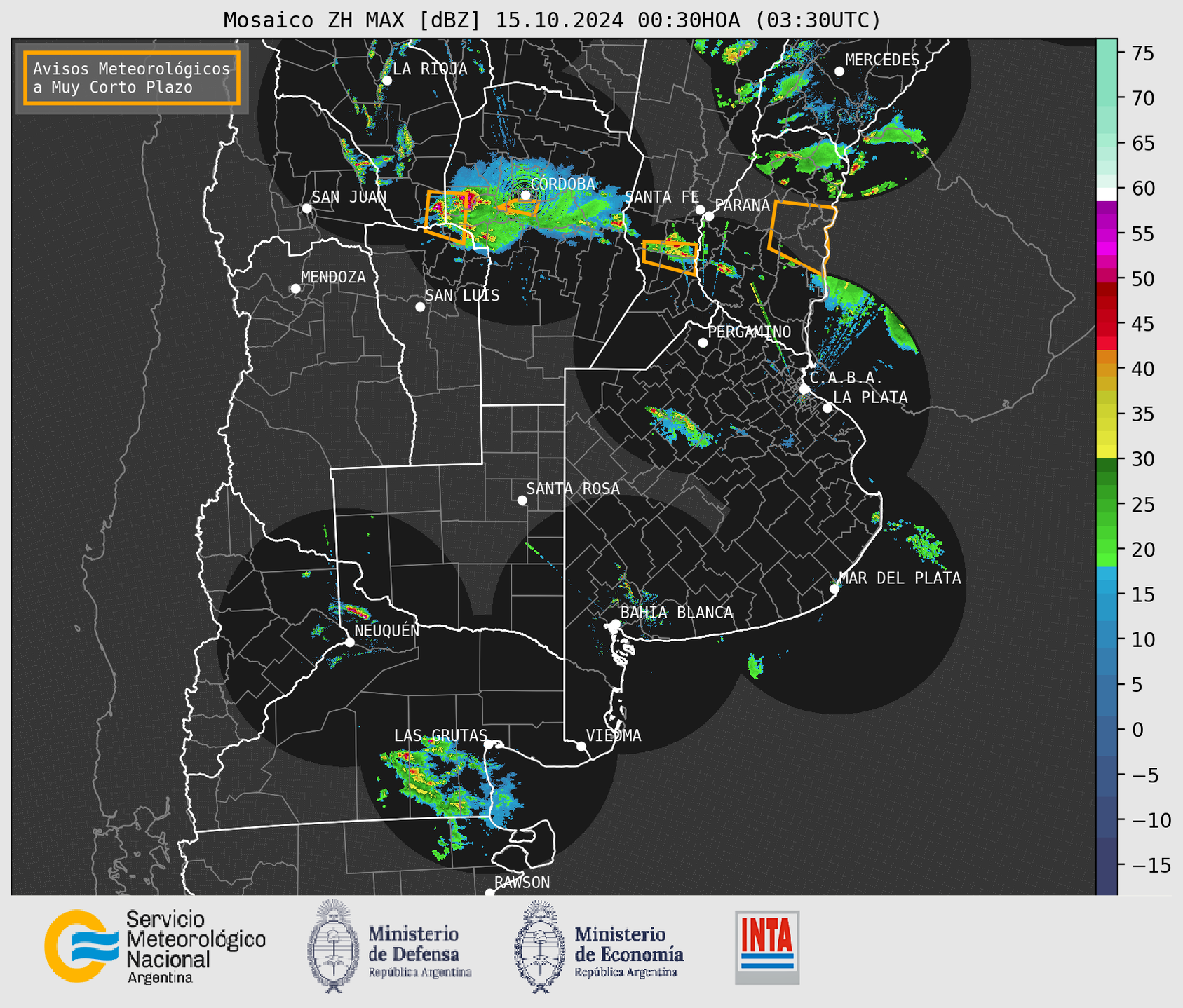Click the MERCEDES city marker
The image size is (1183, 1008).
click(x=839, y=71)
